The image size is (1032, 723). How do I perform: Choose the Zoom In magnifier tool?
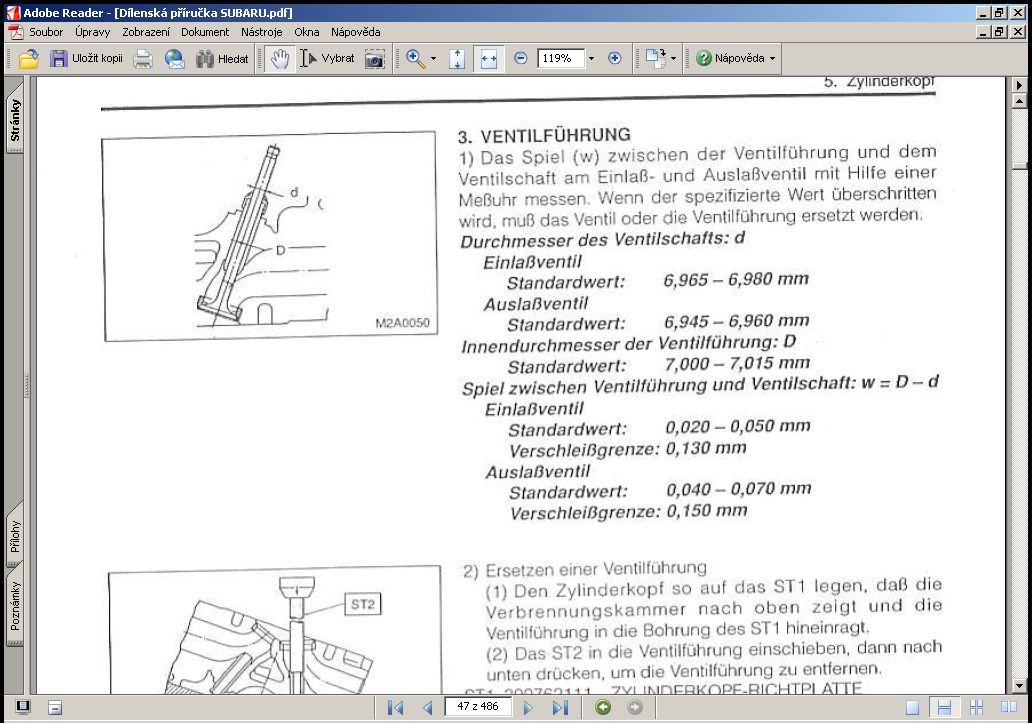coord(415,59)
